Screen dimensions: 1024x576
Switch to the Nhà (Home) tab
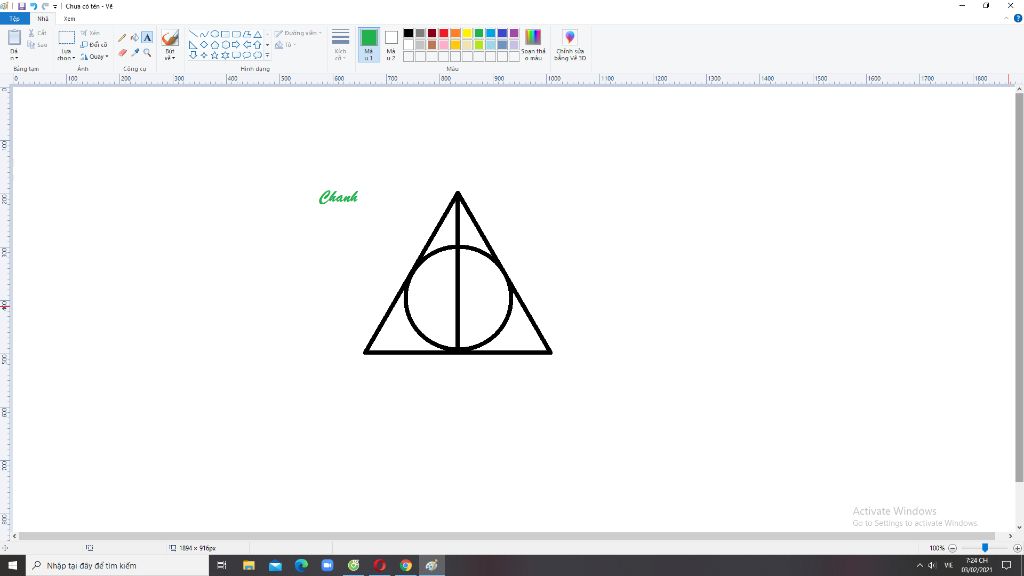43,18
